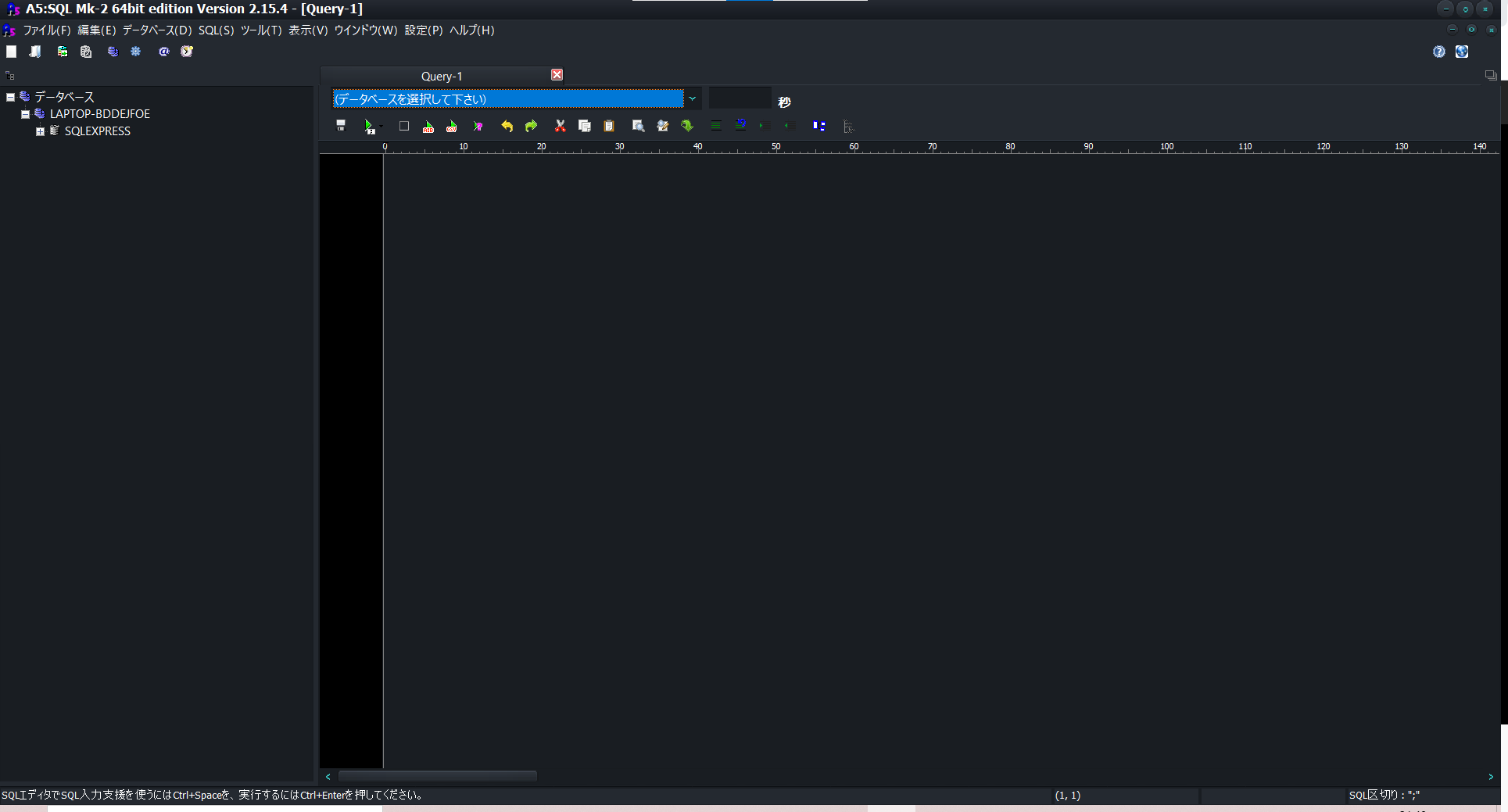Click the clock scheduler icon
The height and width of the screenshot is (812, 1508).
tap(187, 52)
